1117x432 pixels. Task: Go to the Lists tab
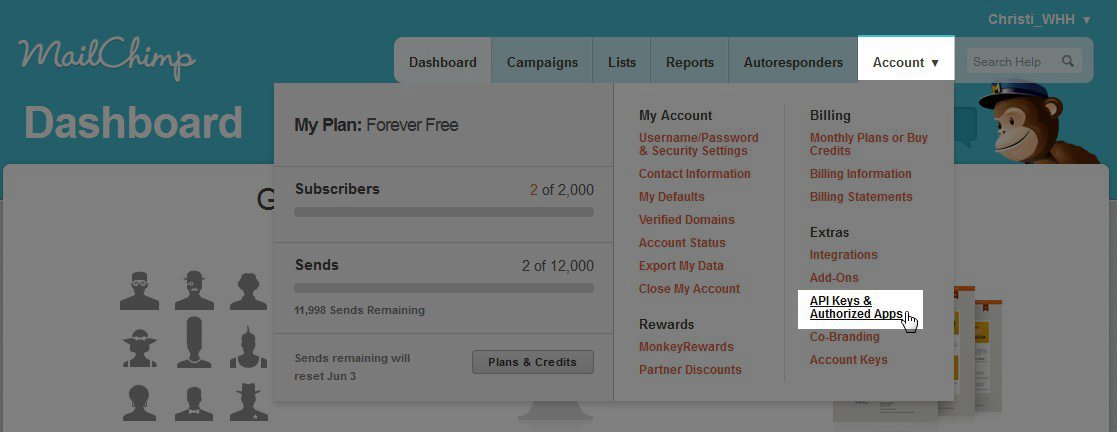(x=621, y=62)
